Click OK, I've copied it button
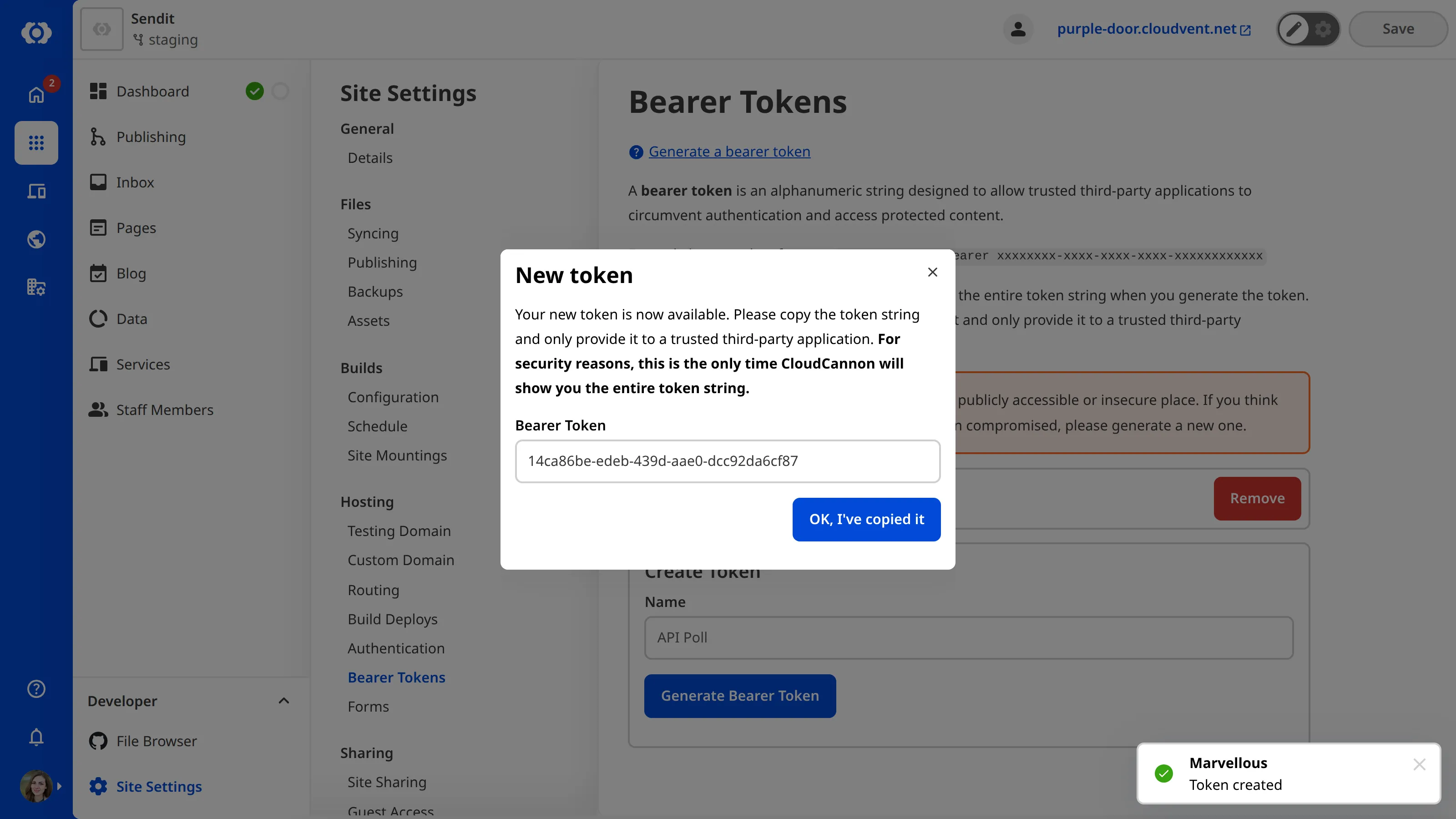The height and width of the screenshot is (819, 1456). click(x=866, y=520)
